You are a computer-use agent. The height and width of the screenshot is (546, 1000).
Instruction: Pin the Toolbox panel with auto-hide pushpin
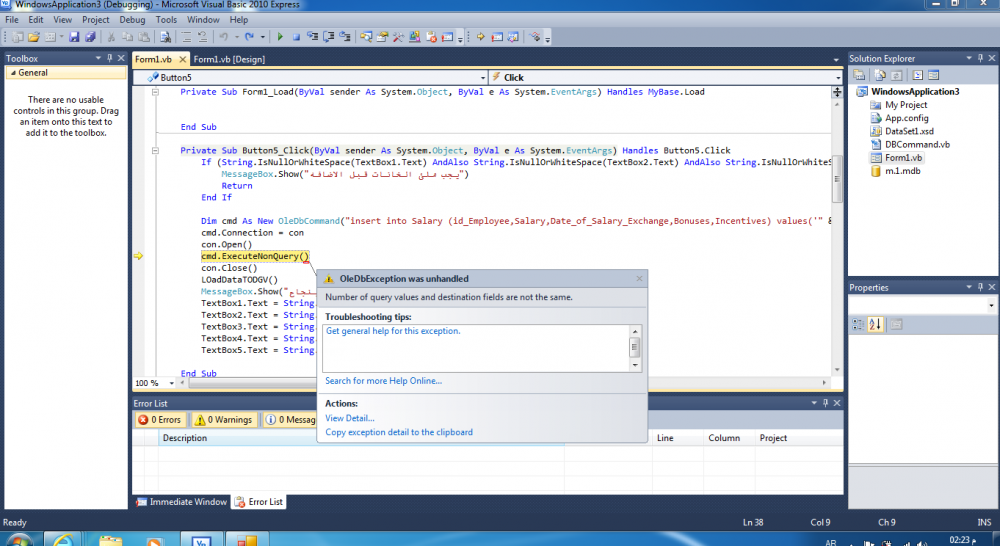coord(110,58)
